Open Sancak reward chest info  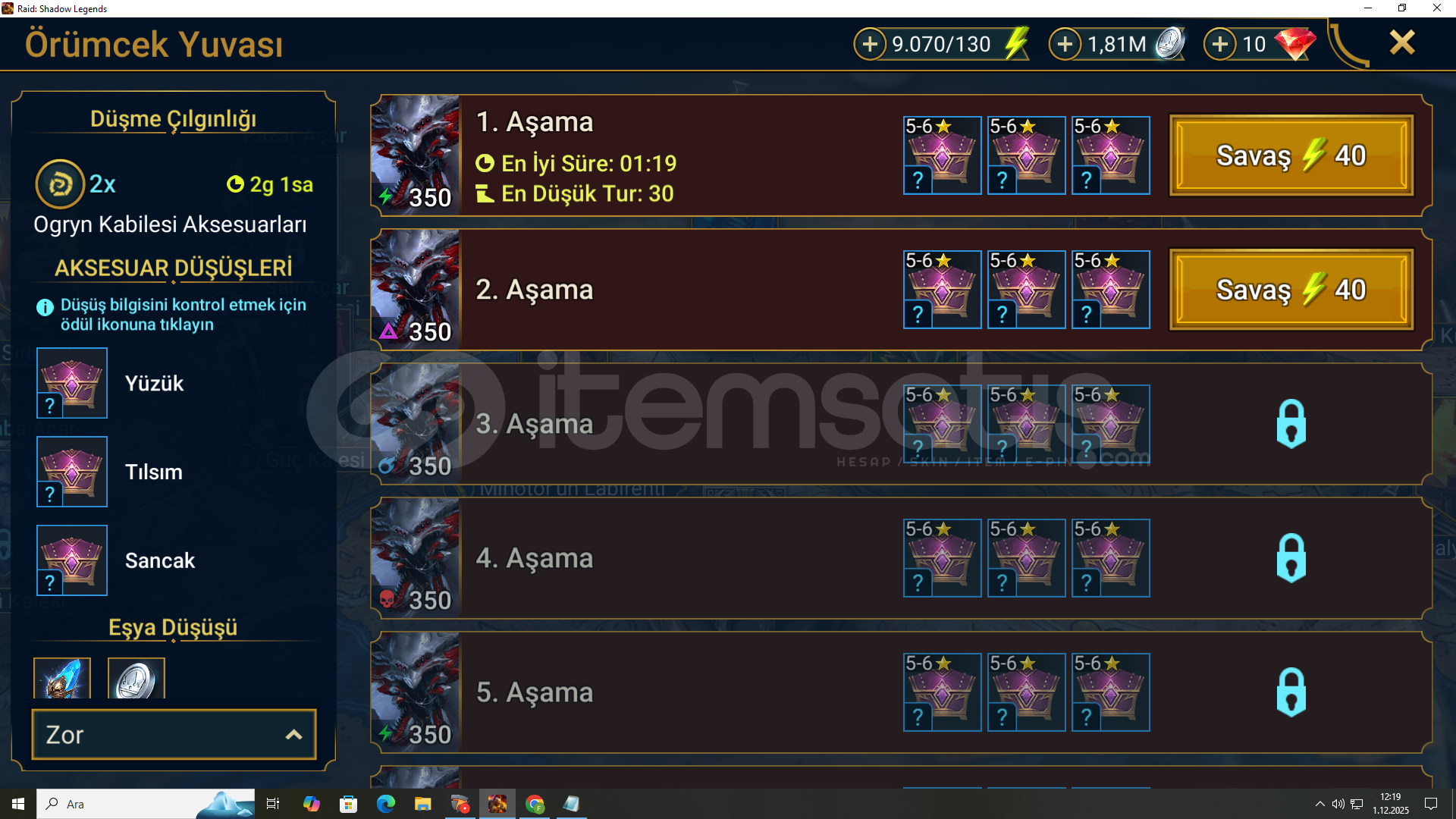click(x=72, y=560)
